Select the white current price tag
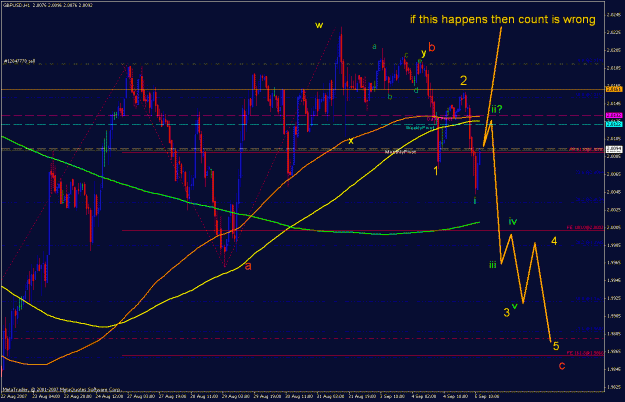Screen dimensions: 625x402 point(614,149)
